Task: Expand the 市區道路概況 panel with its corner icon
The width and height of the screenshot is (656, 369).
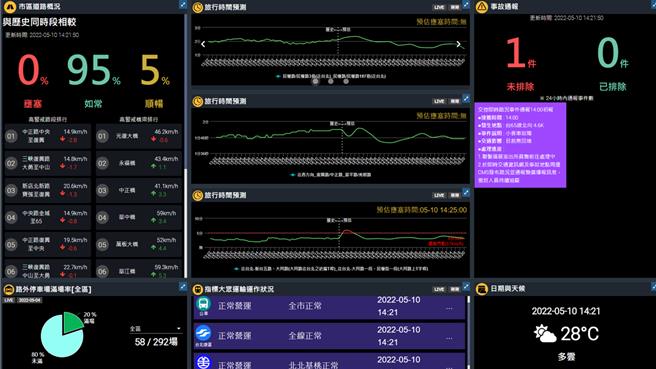Action: point(183,5)
